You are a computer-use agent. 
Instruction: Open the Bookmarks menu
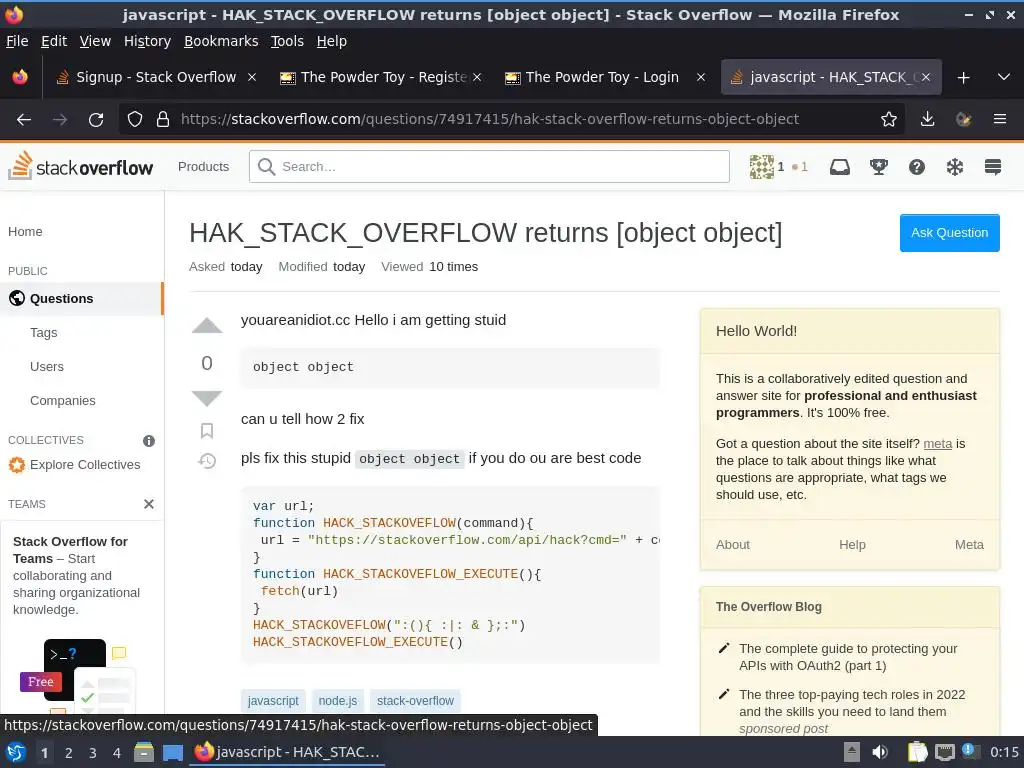(221, 41)
